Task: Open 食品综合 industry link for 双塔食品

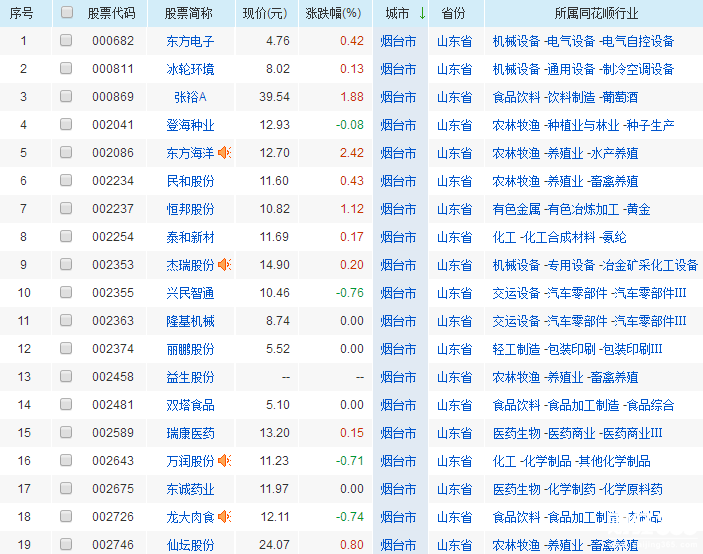Action: tap(650, 405)
